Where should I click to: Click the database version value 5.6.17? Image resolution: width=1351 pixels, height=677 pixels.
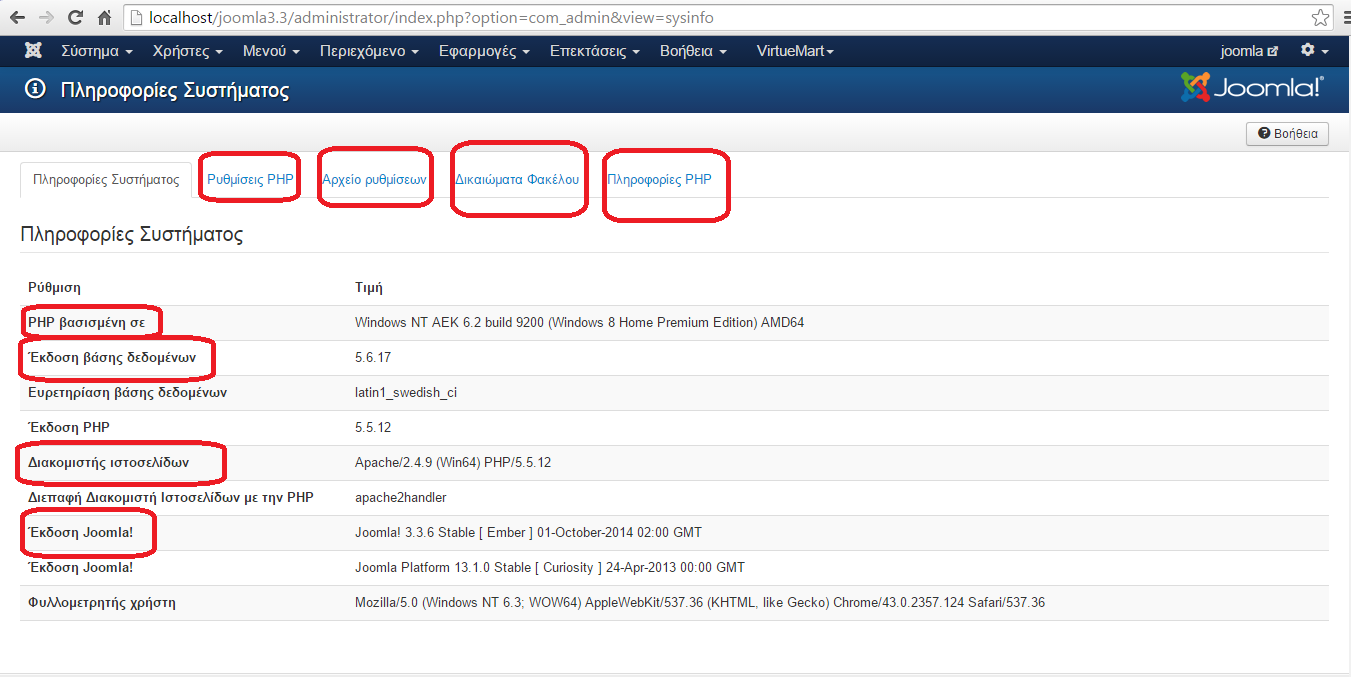pos(373,358)
